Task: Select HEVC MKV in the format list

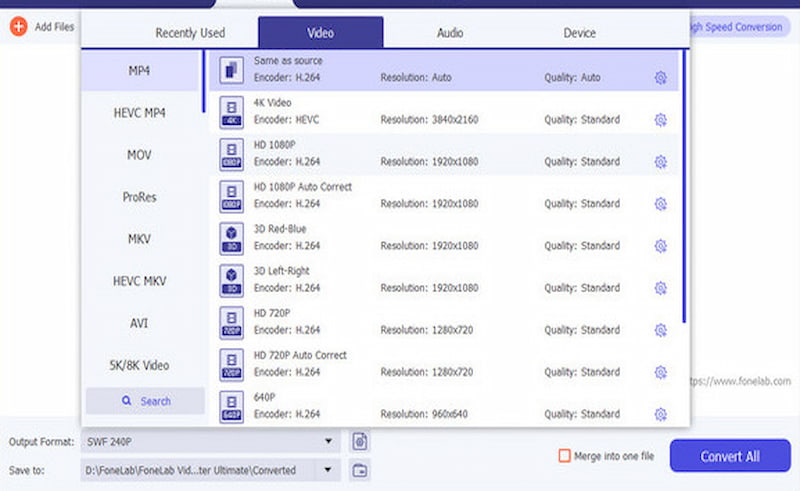Action: point(139,281)
